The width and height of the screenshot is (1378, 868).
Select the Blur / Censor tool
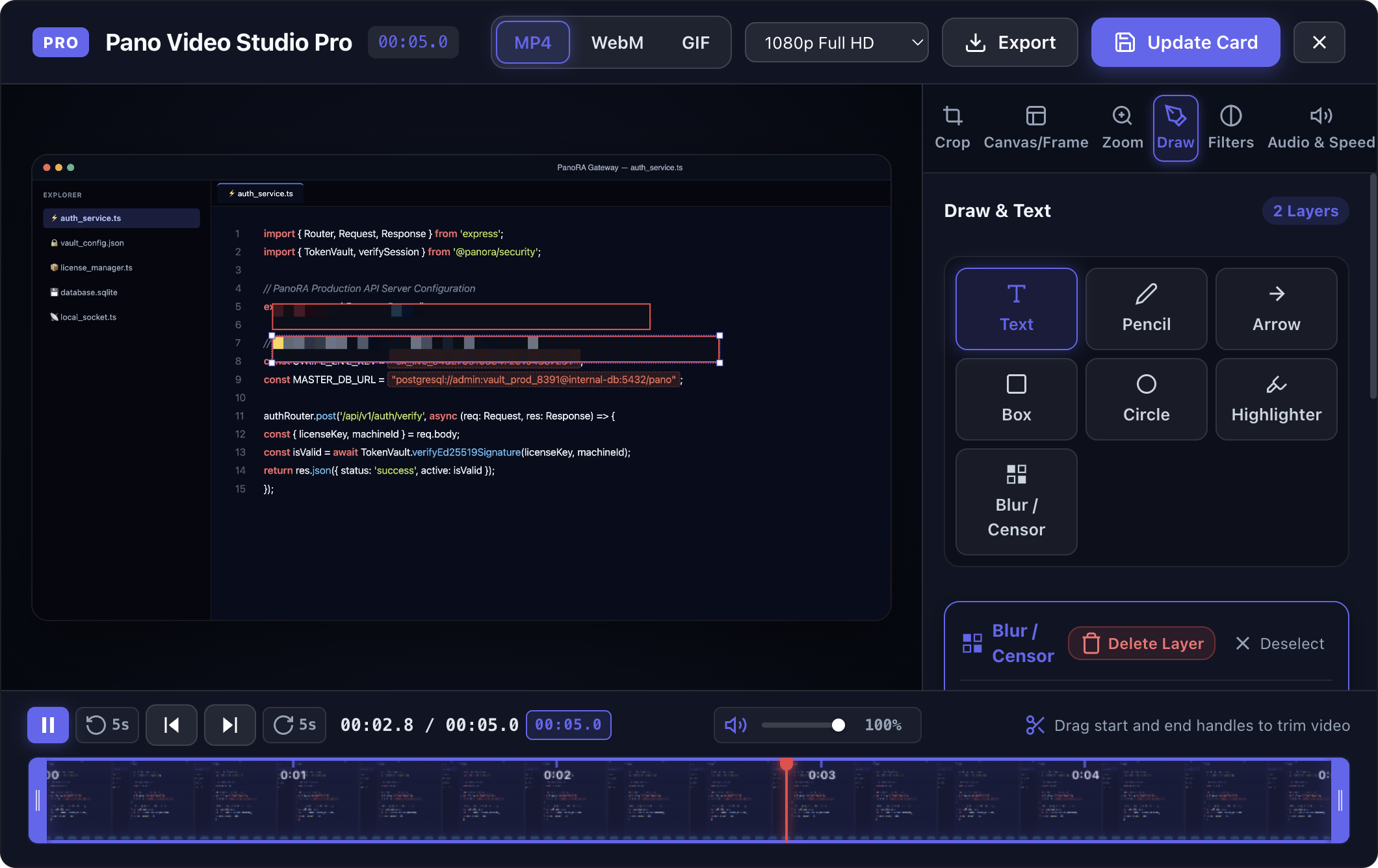click(x=1017, y=502)
